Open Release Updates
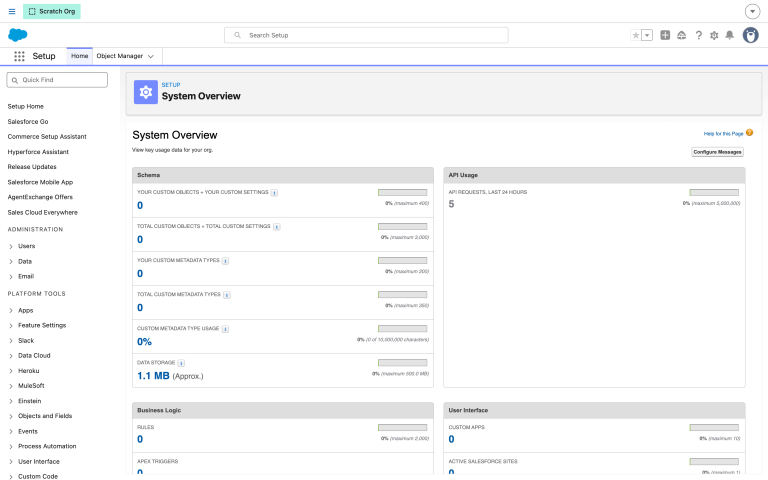This screenshot has height=480, width=768. point(32,167)
